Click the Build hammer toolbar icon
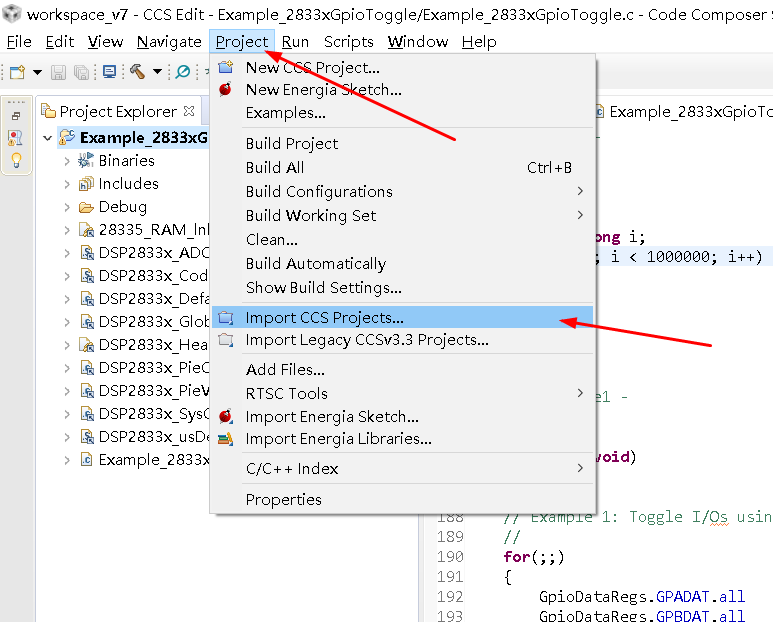 click(x=138, y=72)
